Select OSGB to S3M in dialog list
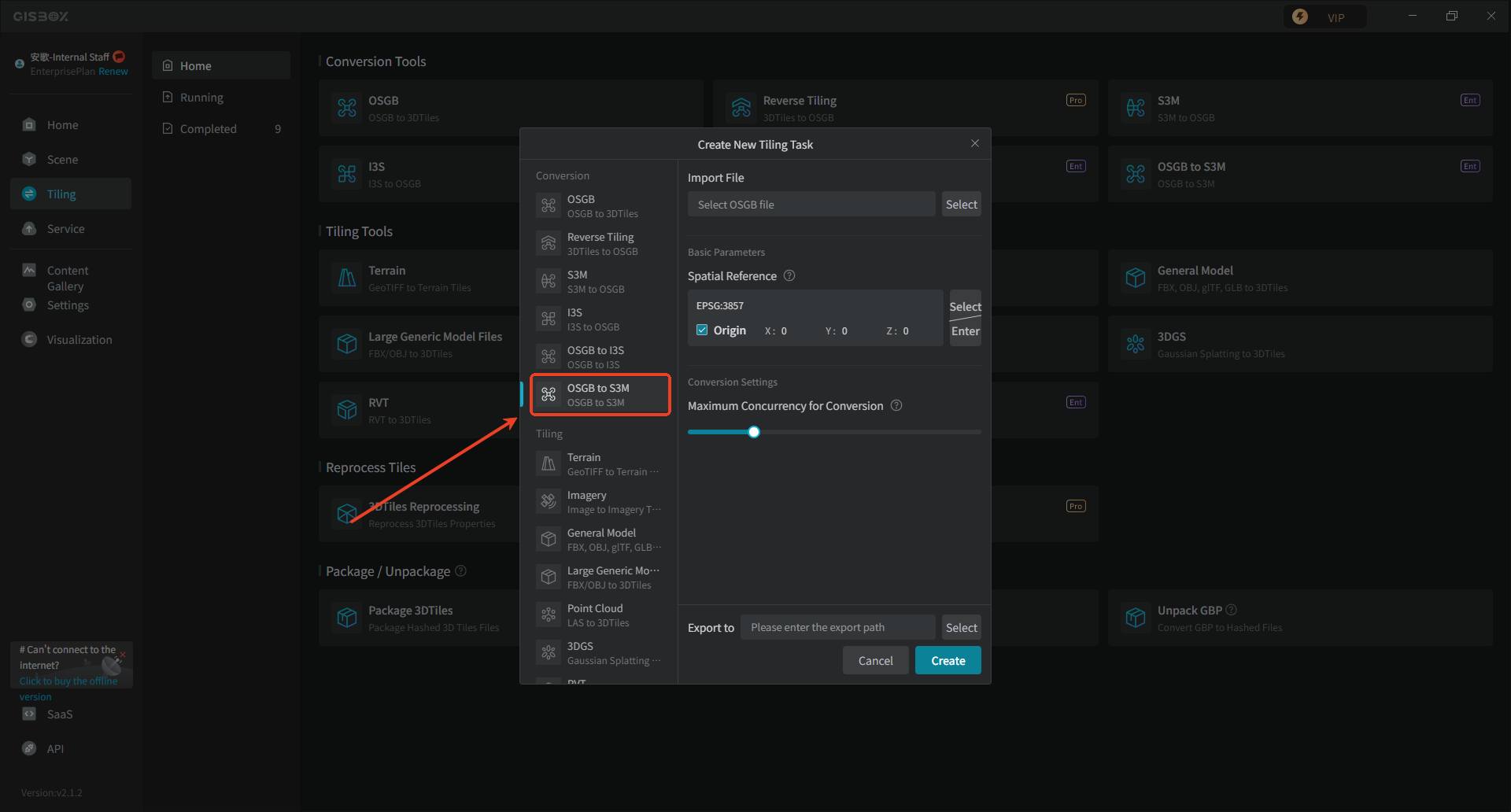The width and height of the screenshot is (1511, 812). pos(600,395)
